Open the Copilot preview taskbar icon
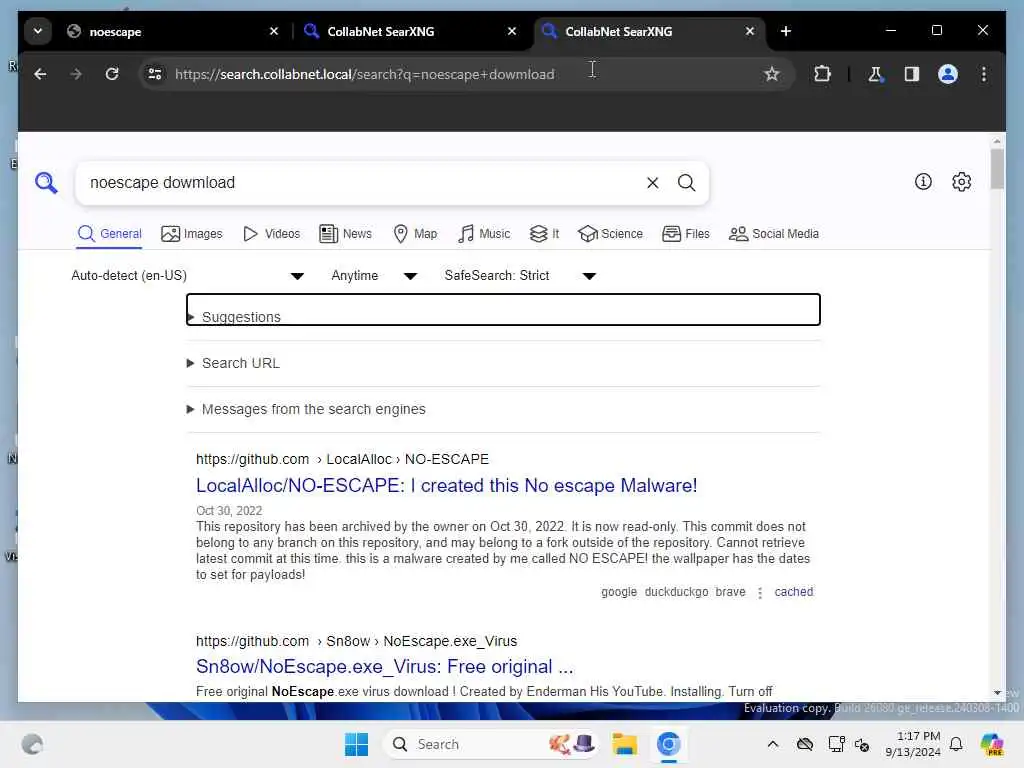Viewport: 1024px width, 768px height. pos(992,744)
